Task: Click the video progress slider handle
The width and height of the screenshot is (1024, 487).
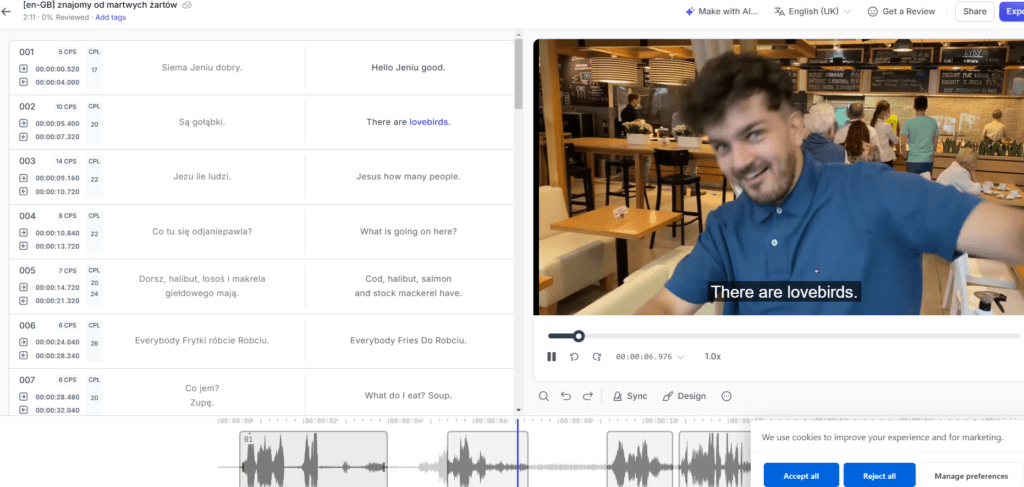Action: [578, 336]
